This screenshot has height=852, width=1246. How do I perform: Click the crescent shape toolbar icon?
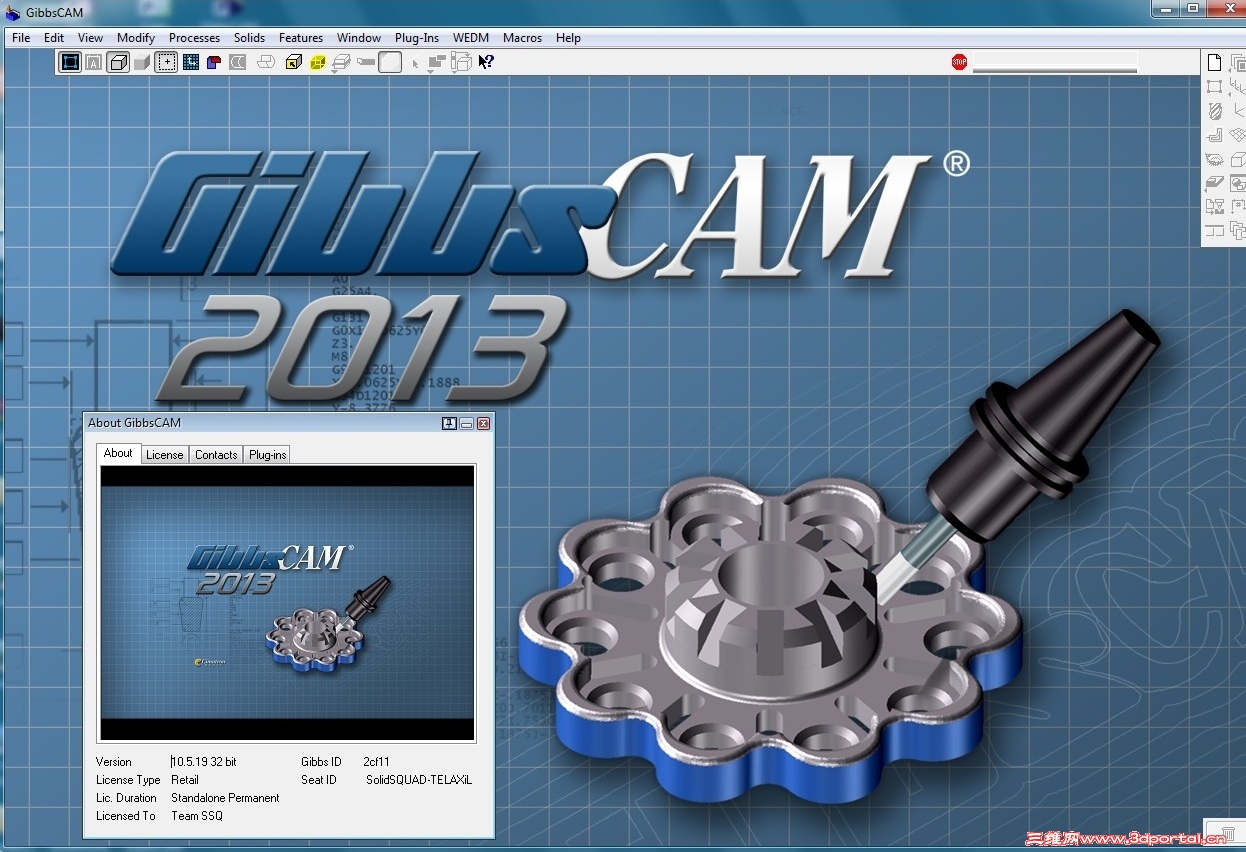[x=237, y=62]
